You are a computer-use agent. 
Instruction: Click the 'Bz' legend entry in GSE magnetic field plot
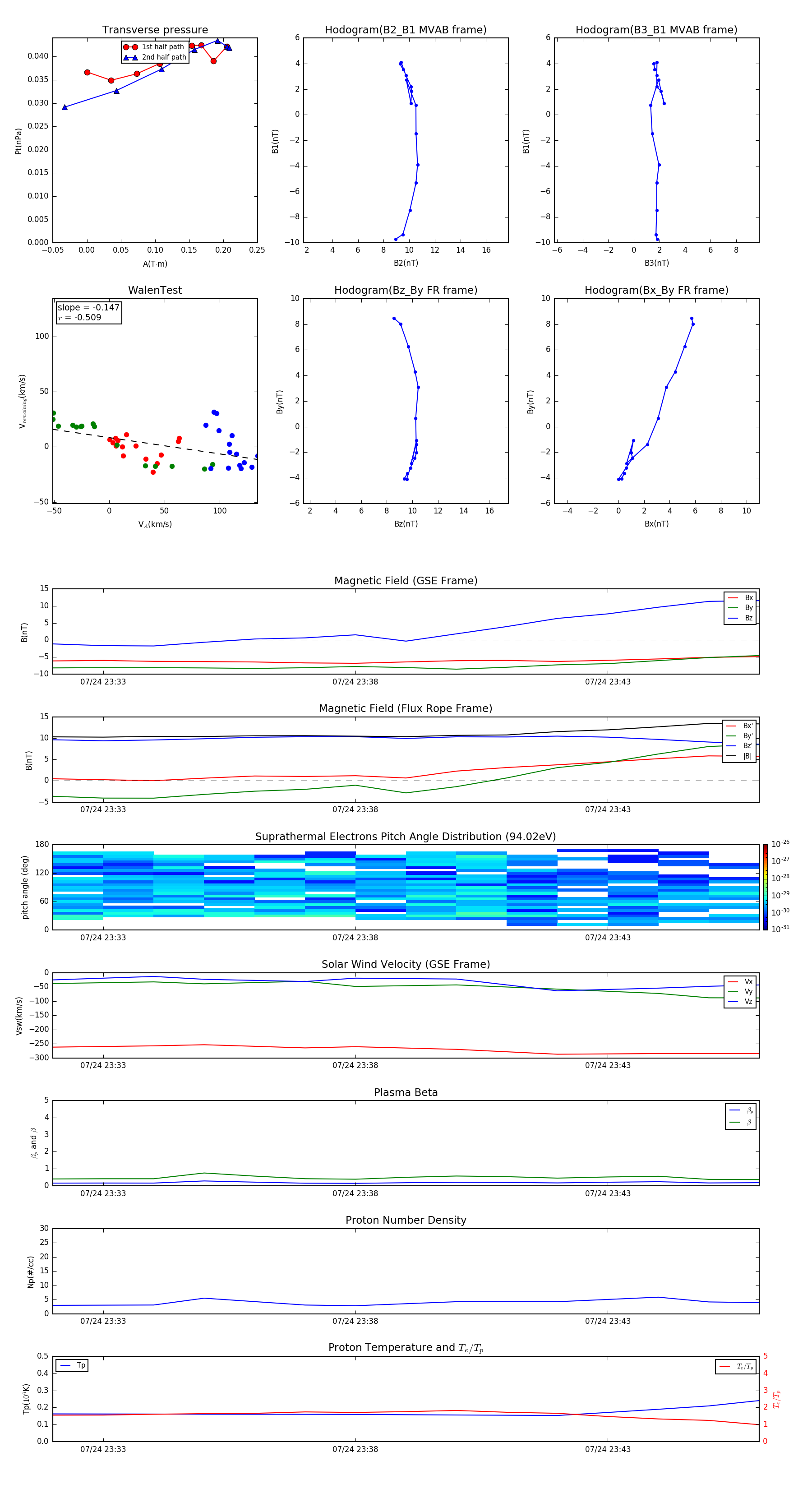tap(740, 619)
